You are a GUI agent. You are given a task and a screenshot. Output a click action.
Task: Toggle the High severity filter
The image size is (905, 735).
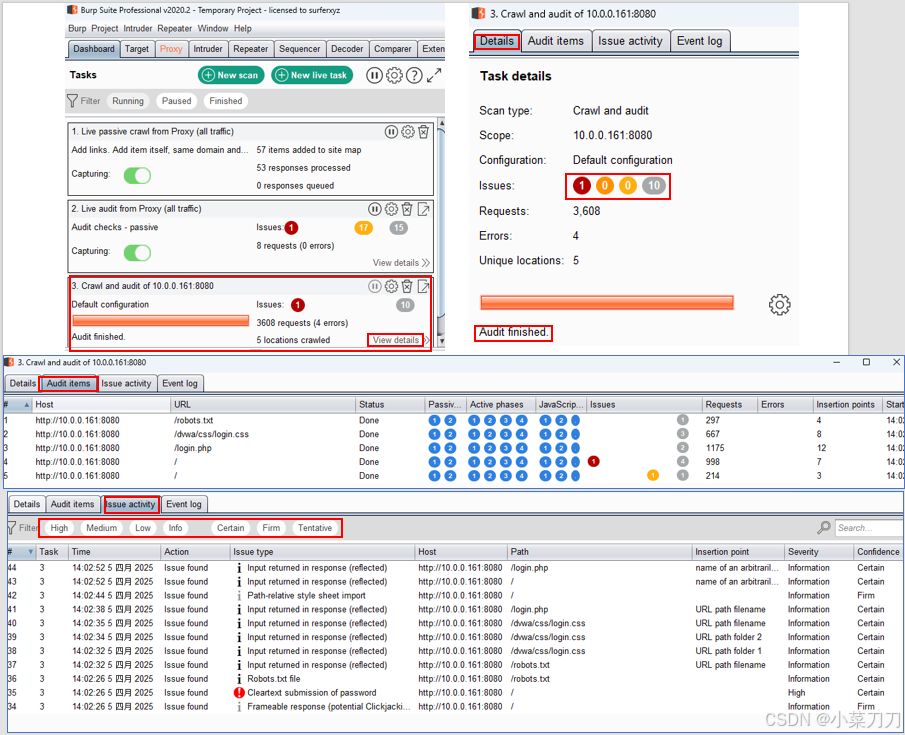point(59,528)
